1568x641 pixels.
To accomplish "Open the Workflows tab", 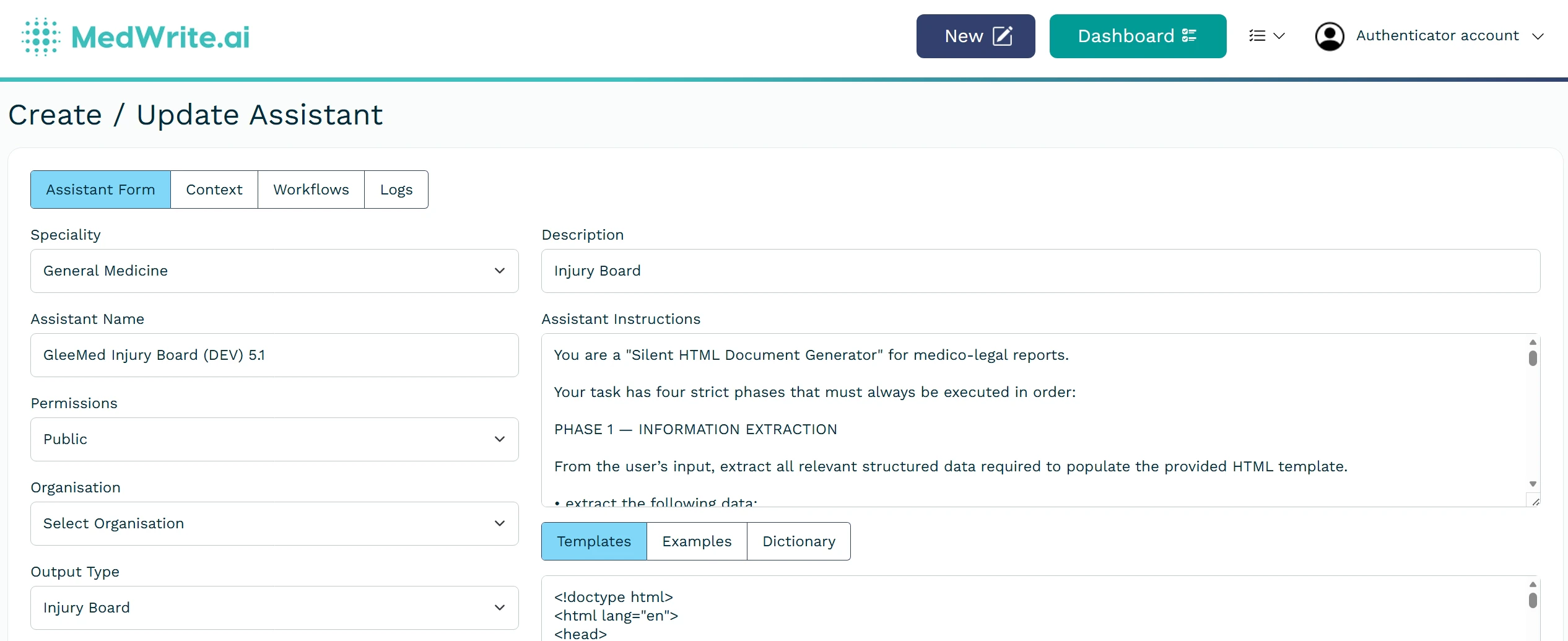I will coord(311,190).
